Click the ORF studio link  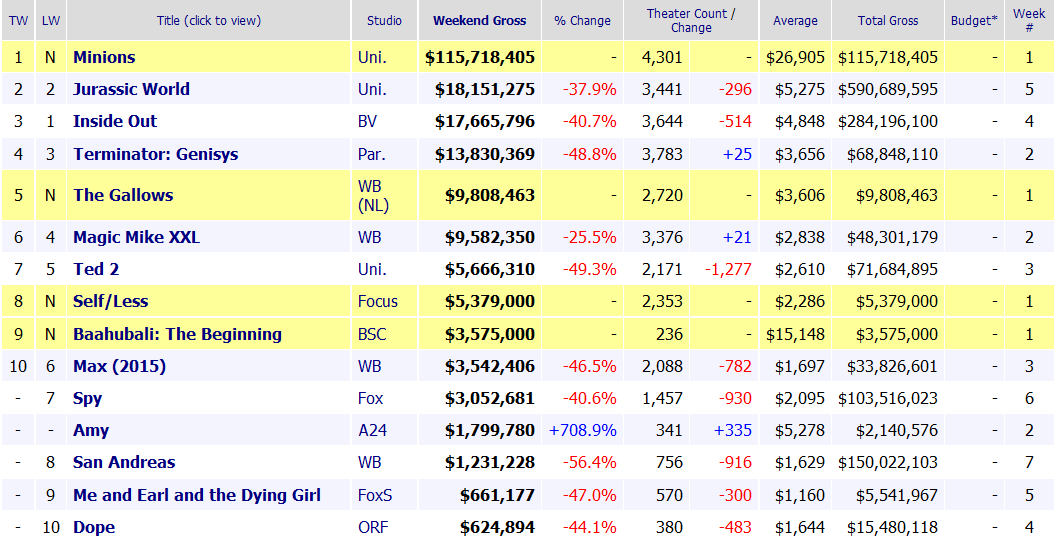click(373, 528)
